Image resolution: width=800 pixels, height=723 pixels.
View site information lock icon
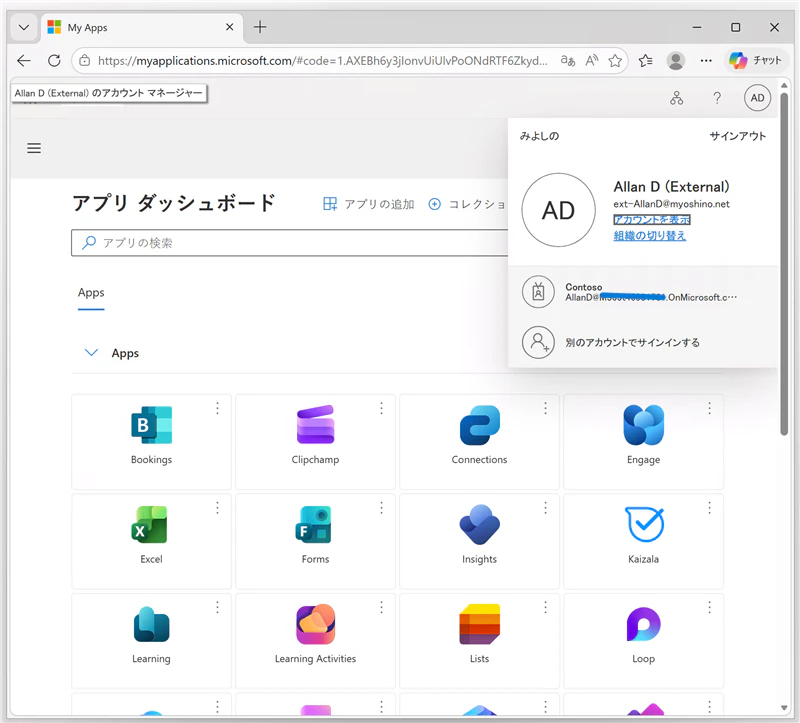[85, 61]
